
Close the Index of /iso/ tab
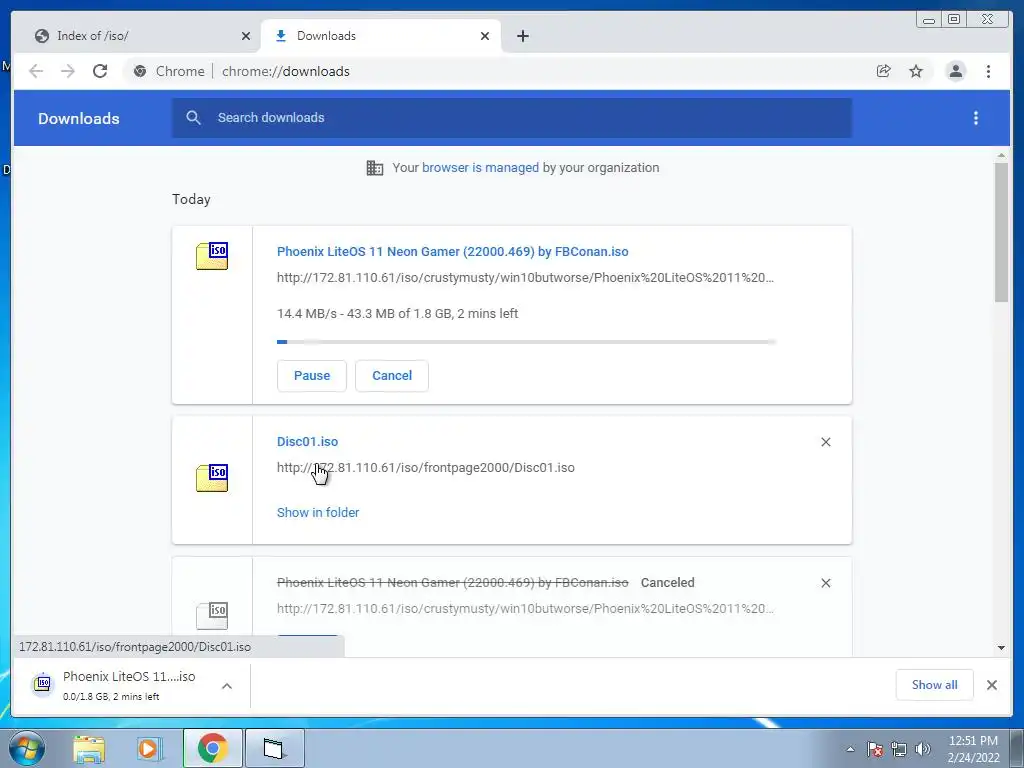[x=246, y=36]
